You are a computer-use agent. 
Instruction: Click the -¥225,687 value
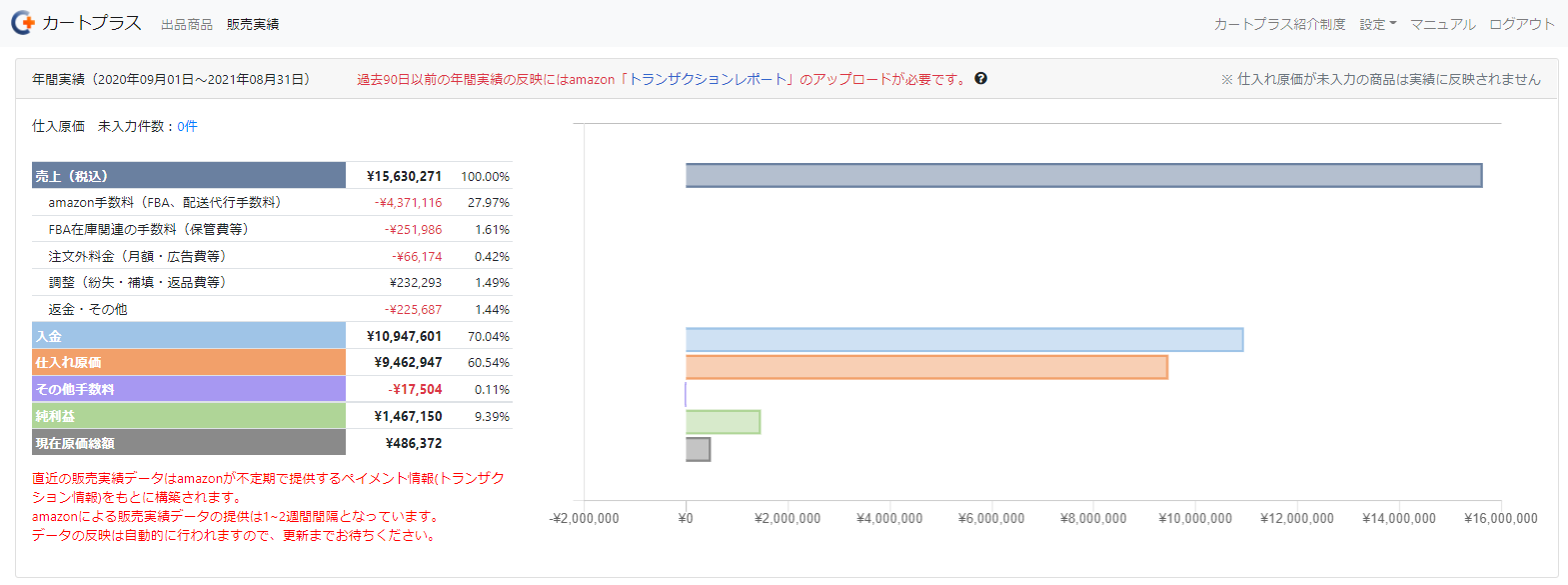click(x=413, y=309)
